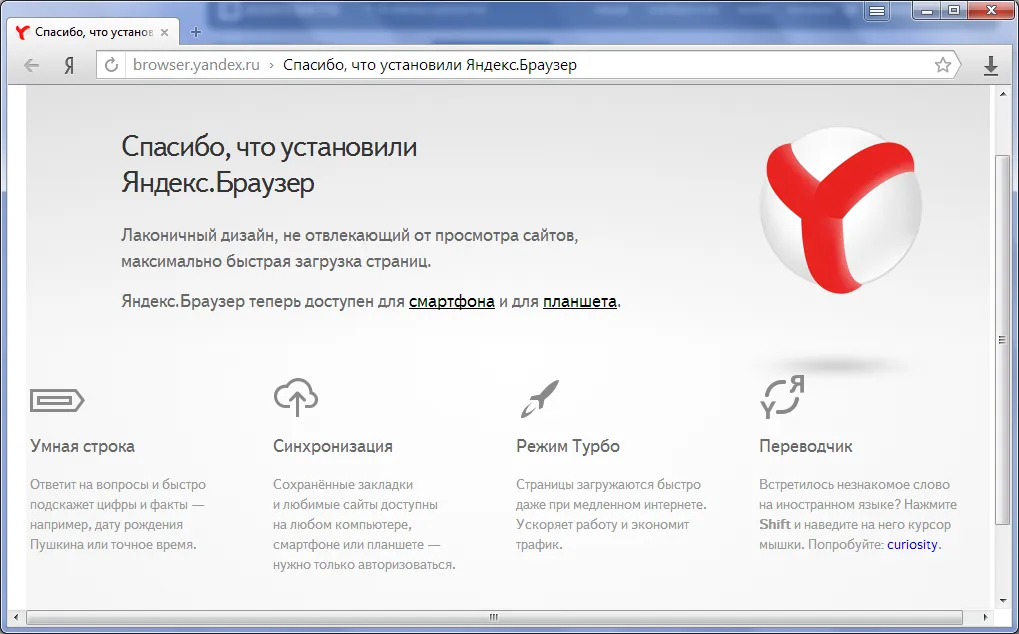Follow the планшета link
Screen dimensions: 1019x634
580,301
